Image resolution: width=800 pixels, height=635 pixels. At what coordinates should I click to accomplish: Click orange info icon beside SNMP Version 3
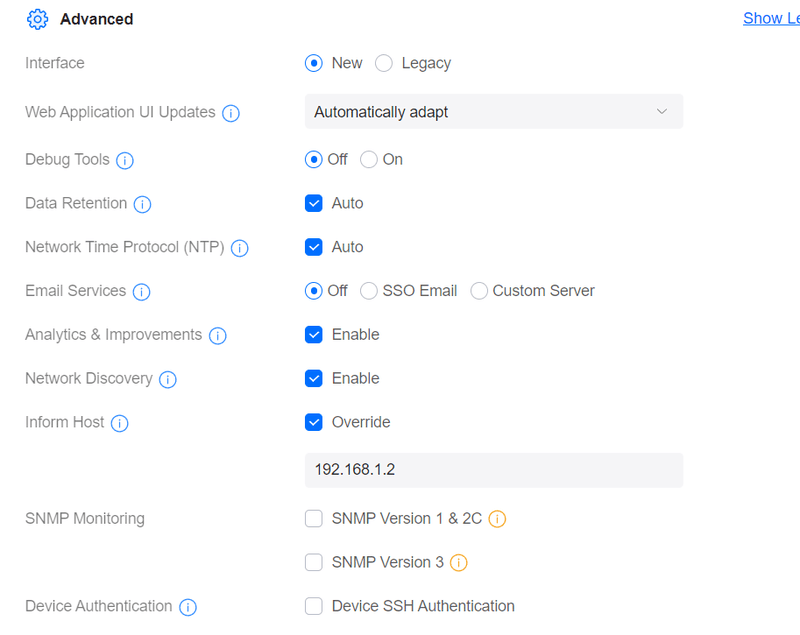click(x=459, y=563)
